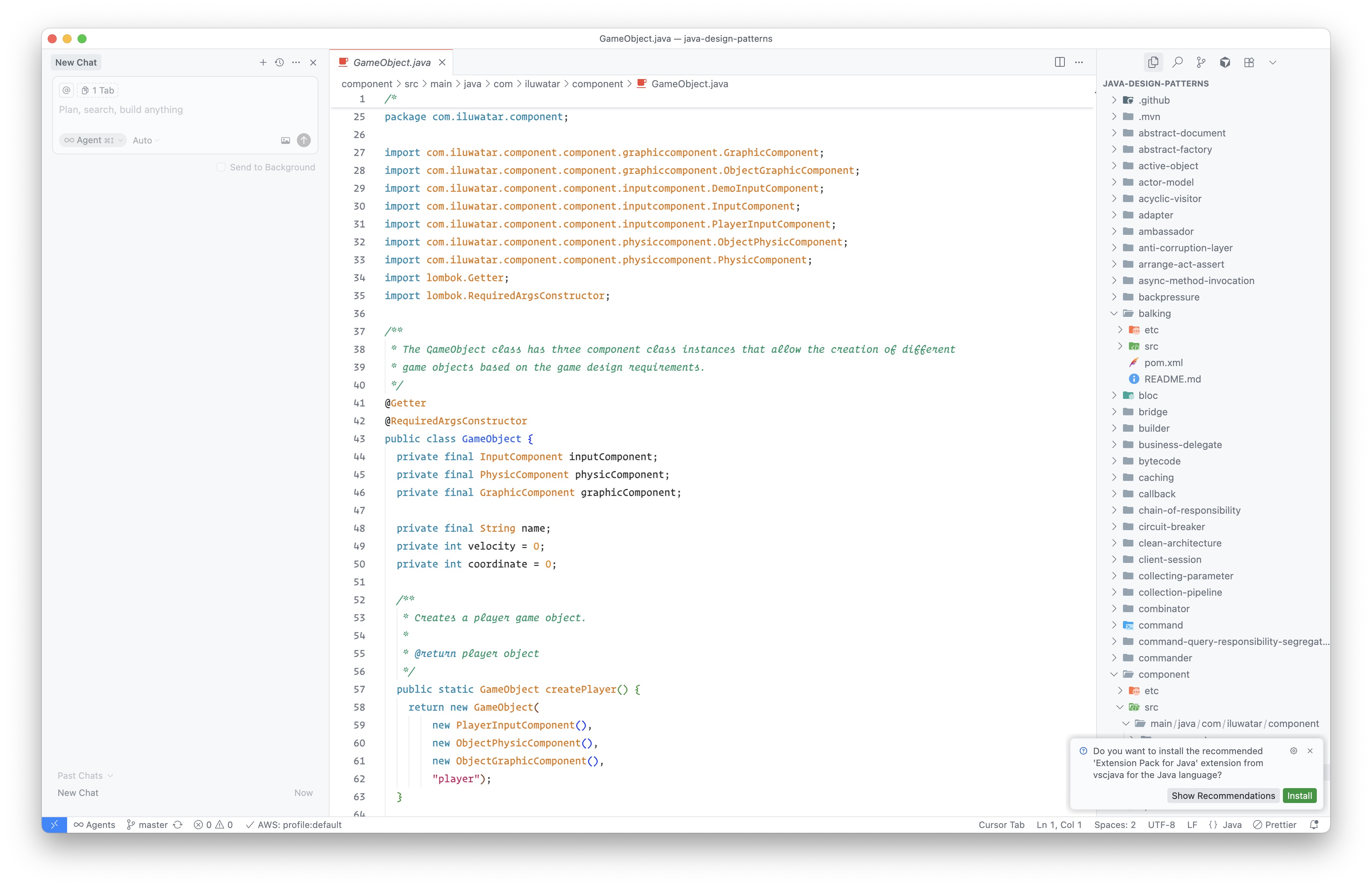The image size is (1372, 888).
Task: Open notifications bell in status bar
Action: click(1314, 825)
